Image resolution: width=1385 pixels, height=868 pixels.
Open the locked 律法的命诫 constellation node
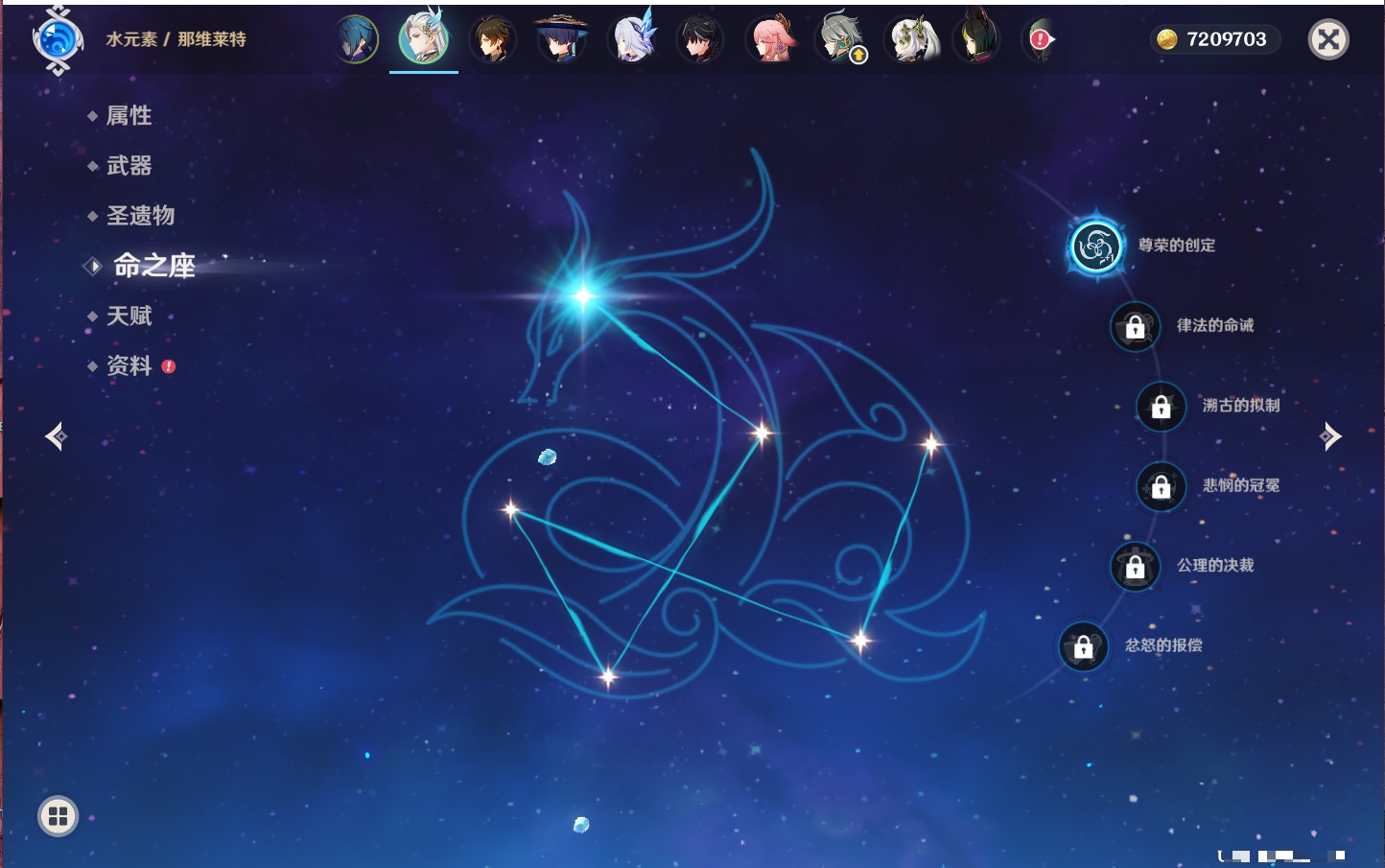[x=1136, y=327]
